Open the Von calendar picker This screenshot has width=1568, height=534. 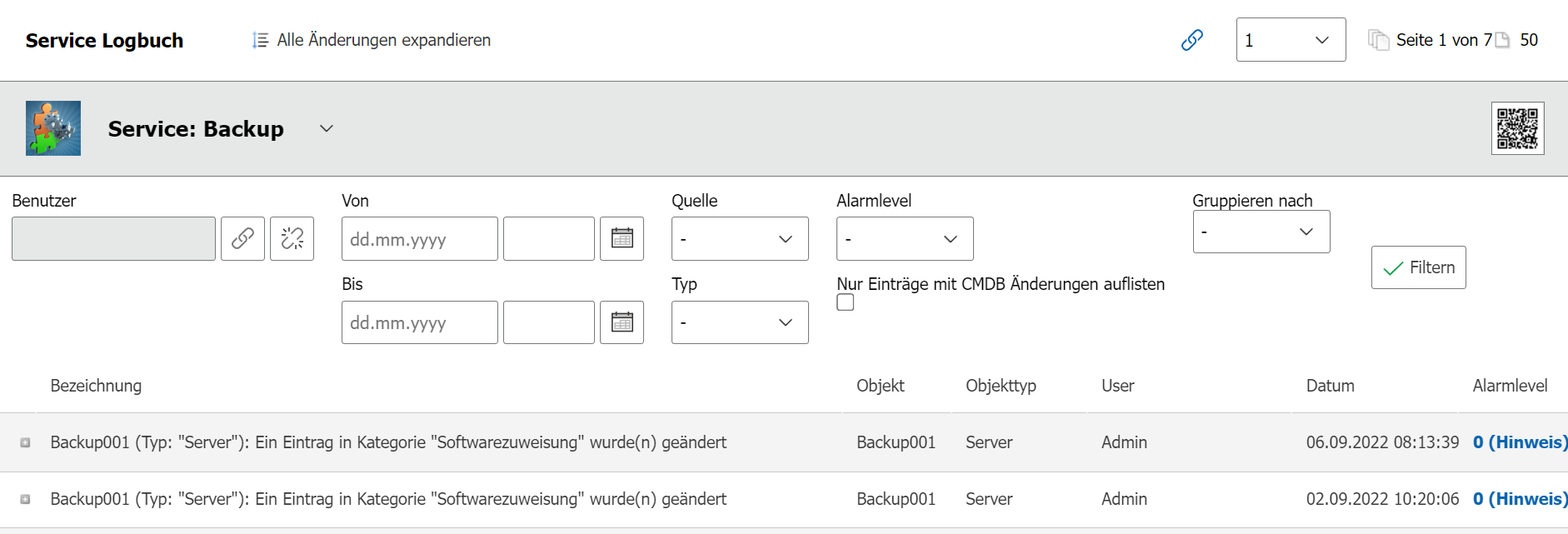click(x=622, y=239)
